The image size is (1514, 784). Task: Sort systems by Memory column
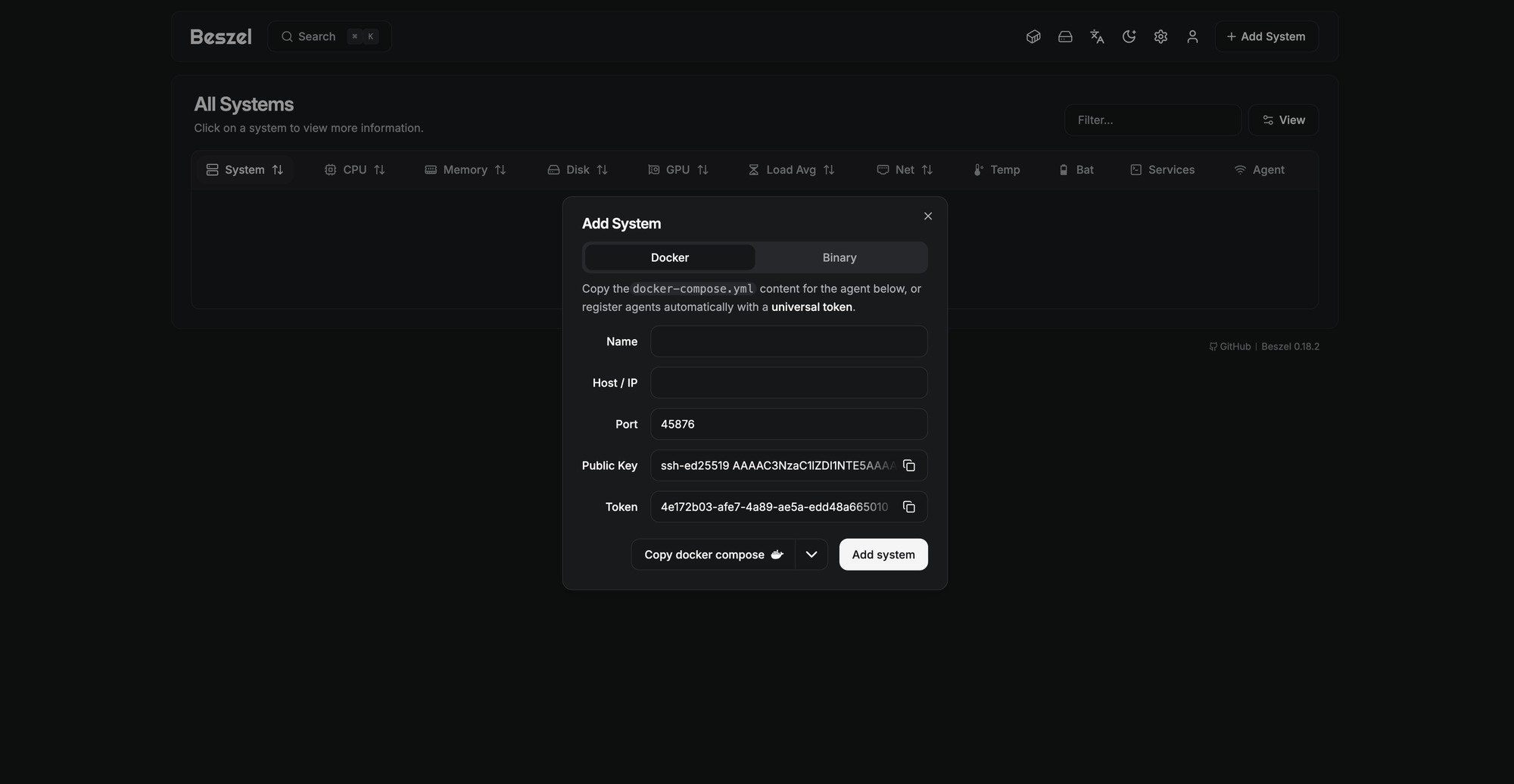466,170
